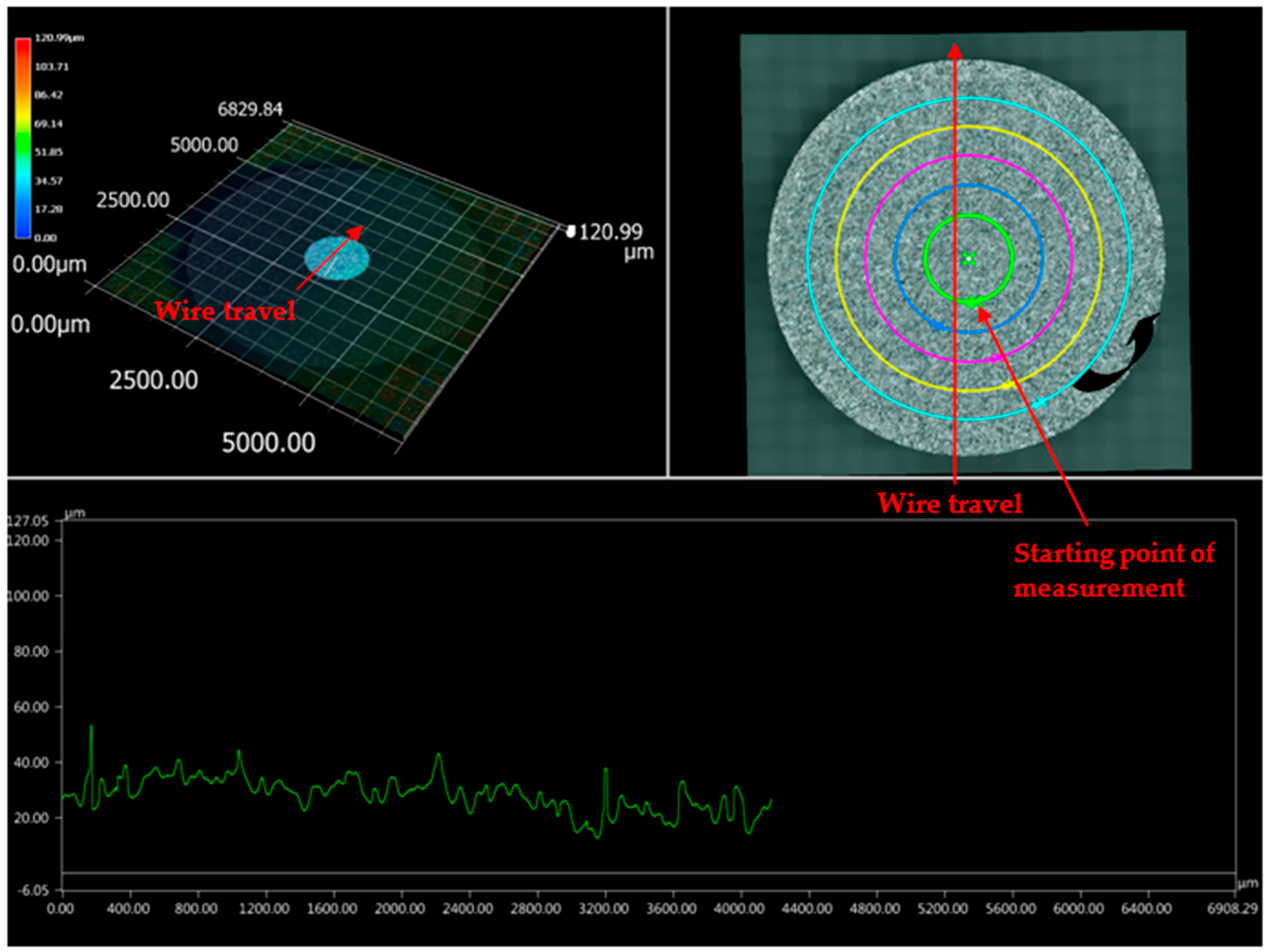Click the yellow X marker on the yellow circle
This screenshot has height=952, width=1267.
click(x=1008, y=385)
